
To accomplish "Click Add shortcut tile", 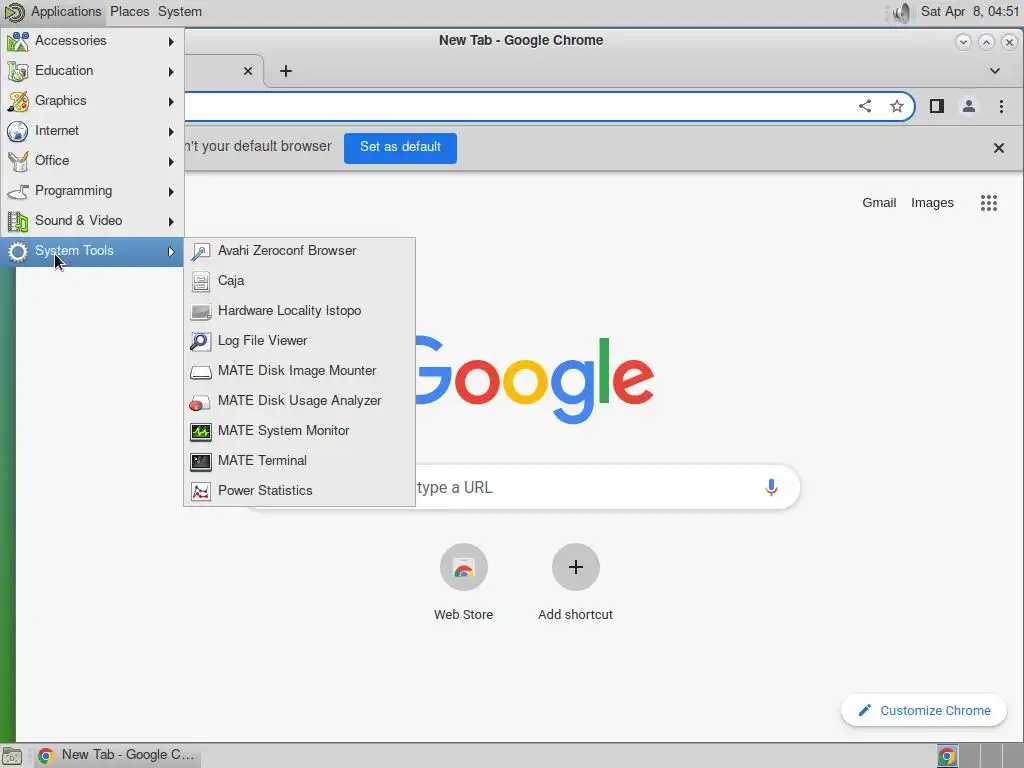I will click(x=575, y=583).
